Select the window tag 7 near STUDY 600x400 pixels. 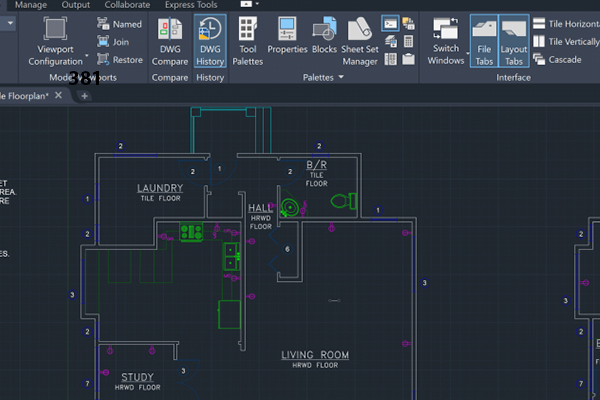click(x=87, y=384)
